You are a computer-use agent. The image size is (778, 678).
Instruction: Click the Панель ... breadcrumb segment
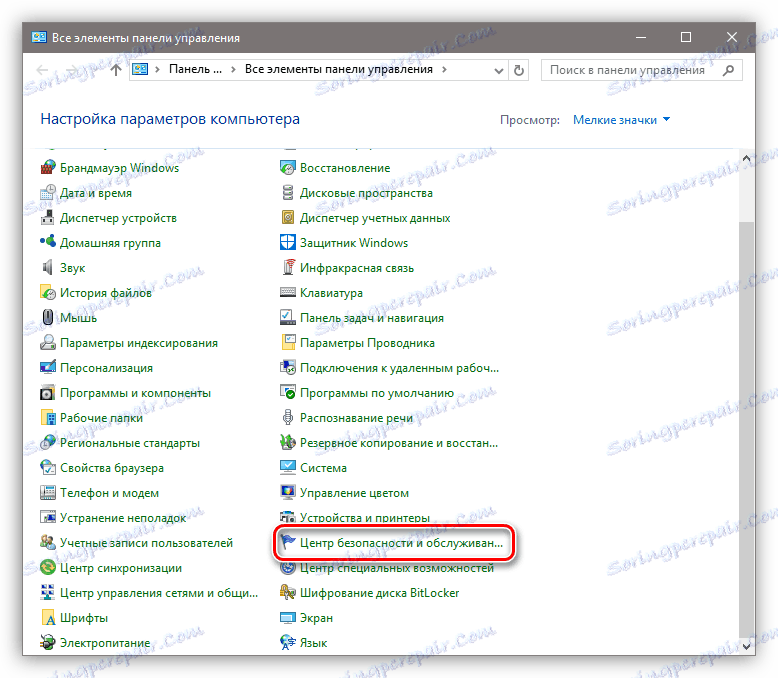click(x=195, y=69)
